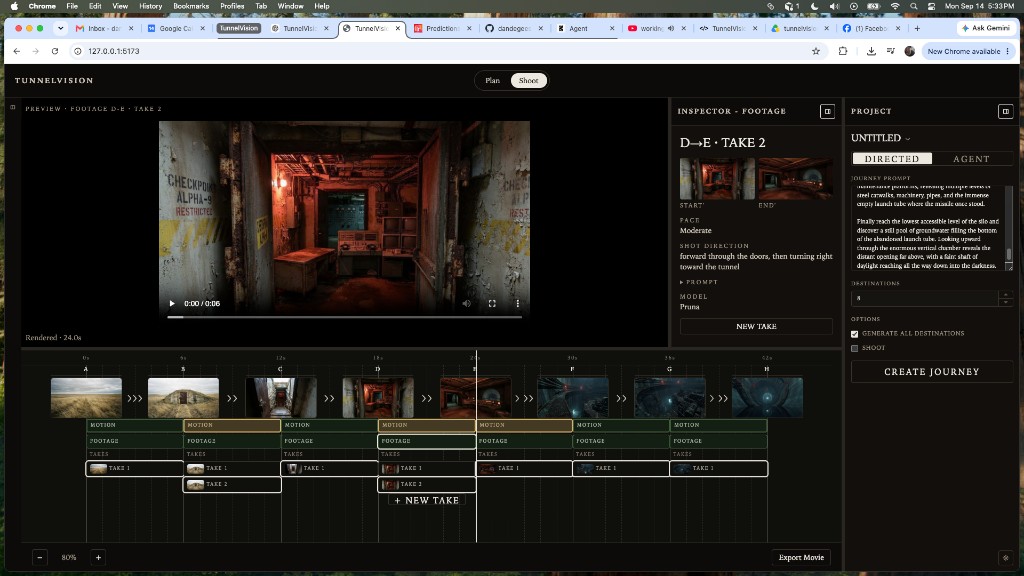Viewport: 1024px width, 576px height.
Task: Expand the Prompt section in inspector
Action: 699,282
